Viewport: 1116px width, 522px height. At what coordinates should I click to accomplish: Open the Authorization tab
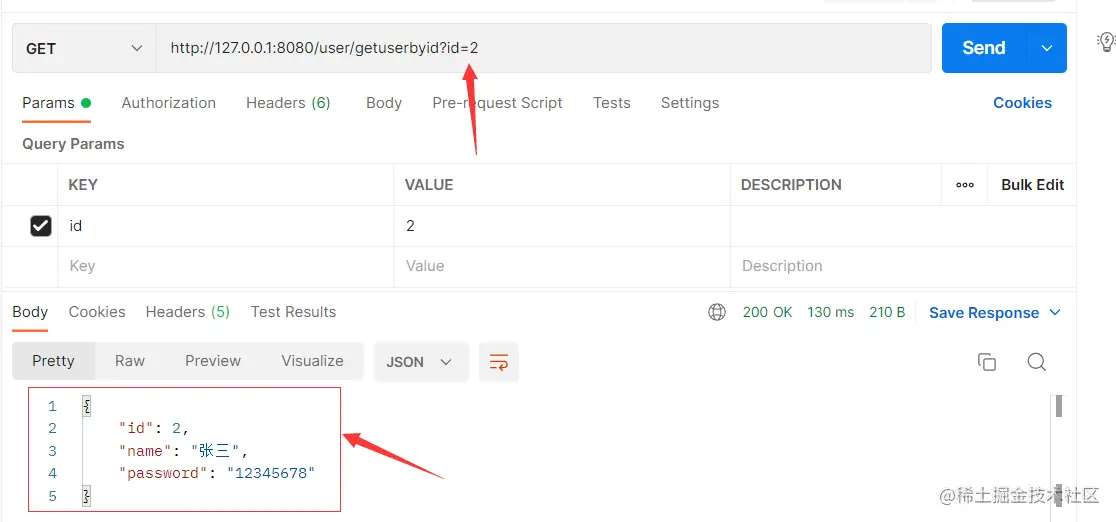(169, 103)
